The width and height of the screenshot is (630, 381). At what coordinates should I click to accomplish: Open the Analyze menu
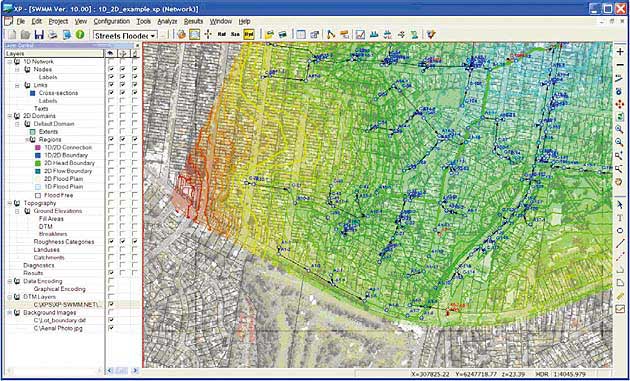[167, 21]
